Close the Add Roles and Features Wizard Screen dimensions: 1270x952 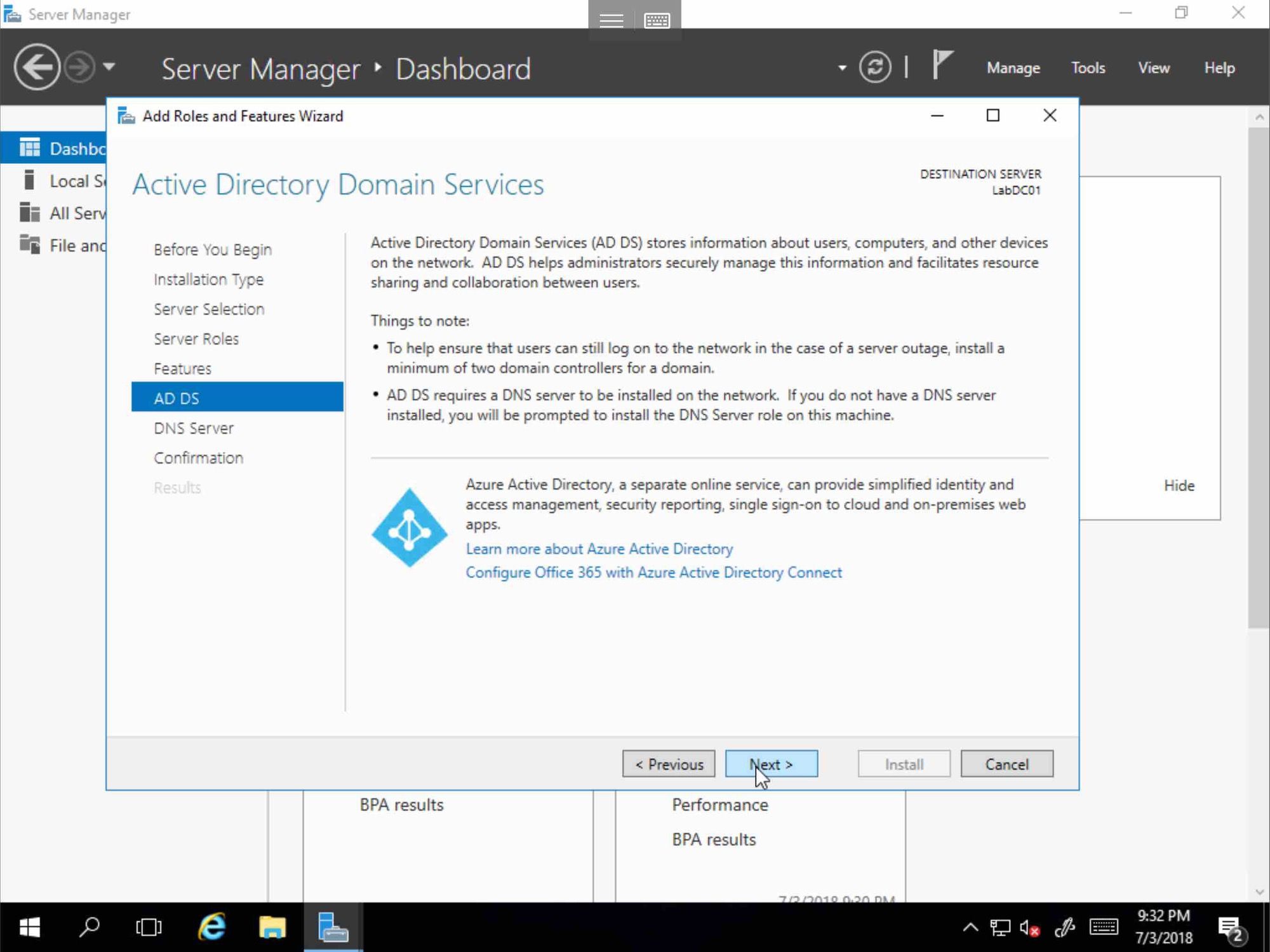(x=1050, y=116)
